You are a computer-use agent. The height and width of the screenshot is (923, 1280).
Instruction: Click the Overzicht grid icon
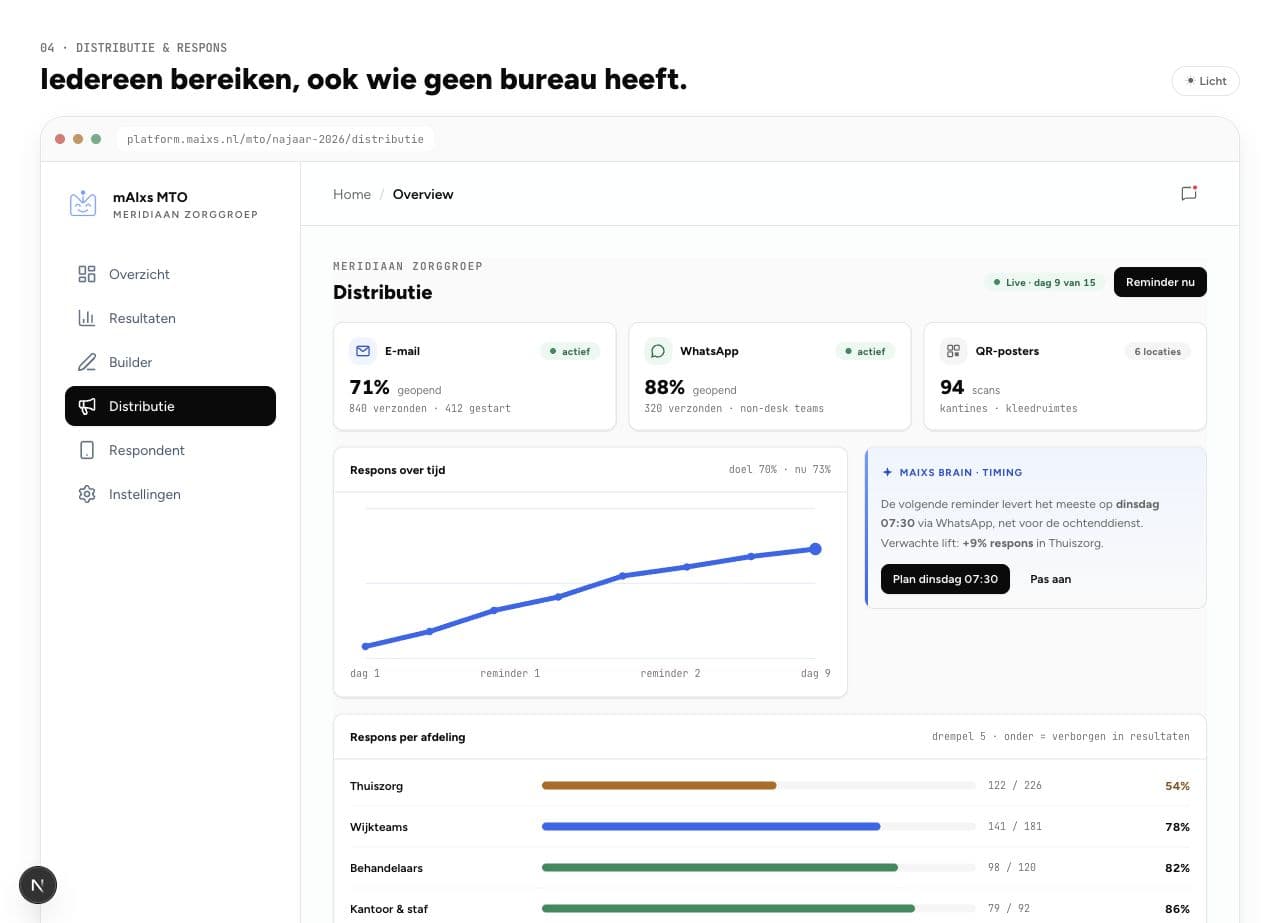pos(87,274)
